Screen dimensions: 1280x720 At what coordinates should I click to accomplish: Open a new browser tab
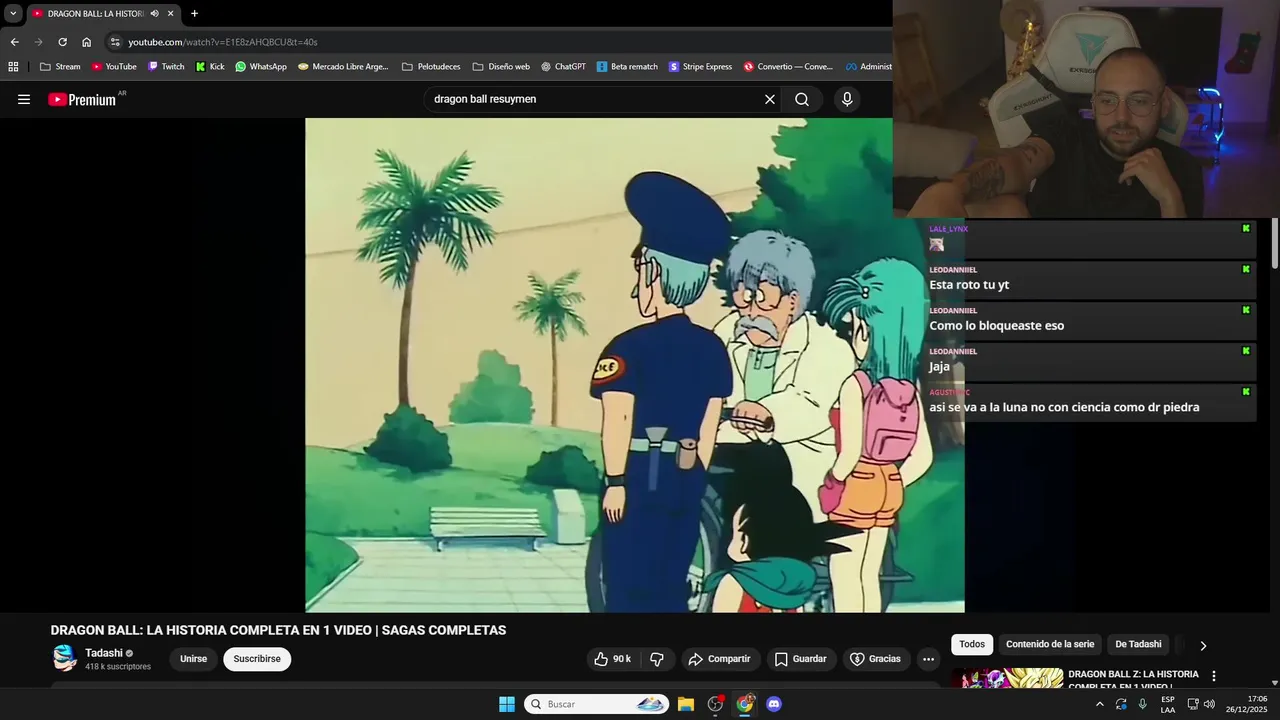click(194, 14)
